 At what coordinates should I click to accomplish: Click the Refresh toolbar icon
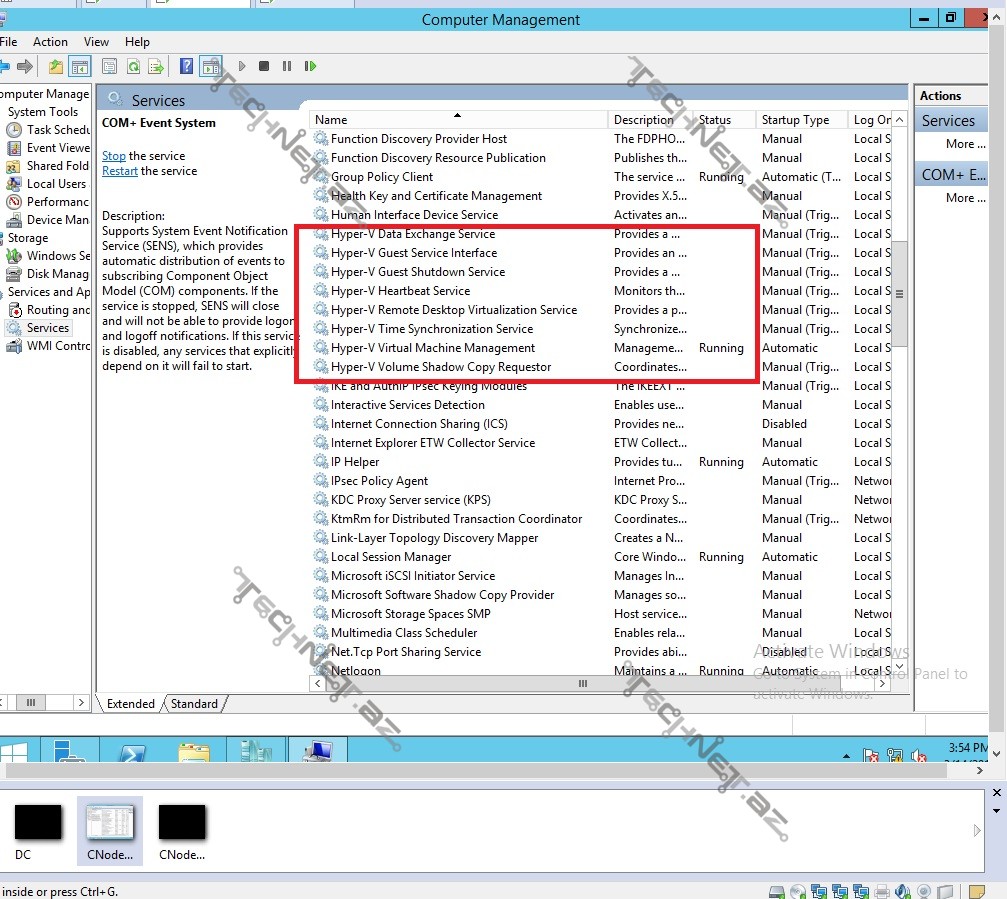click(x=133, y=67)
